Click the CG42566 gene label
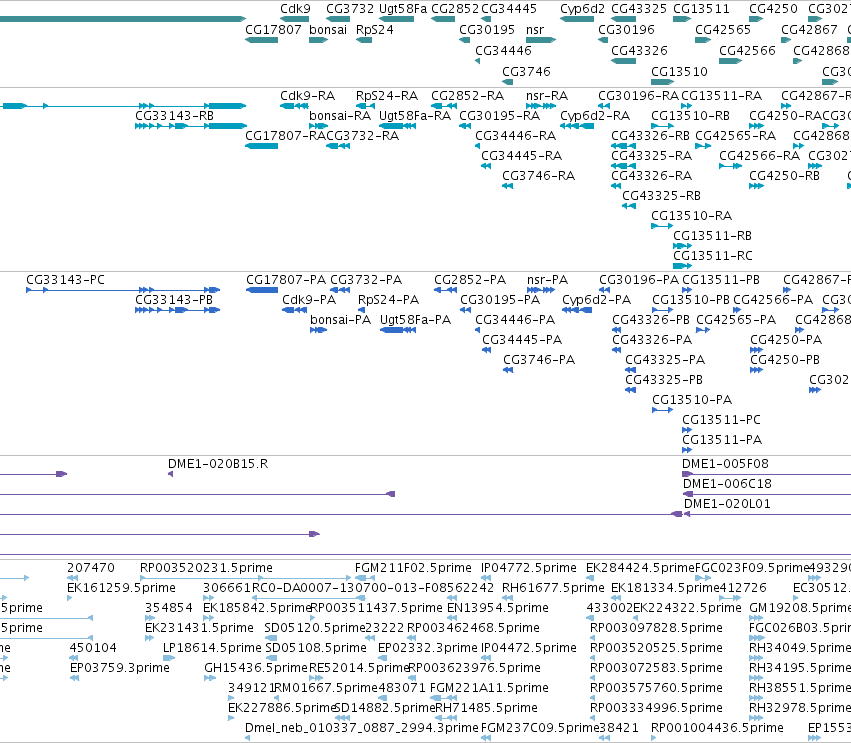The width and height of the screenshot is (851, 743). pos(747,50)
